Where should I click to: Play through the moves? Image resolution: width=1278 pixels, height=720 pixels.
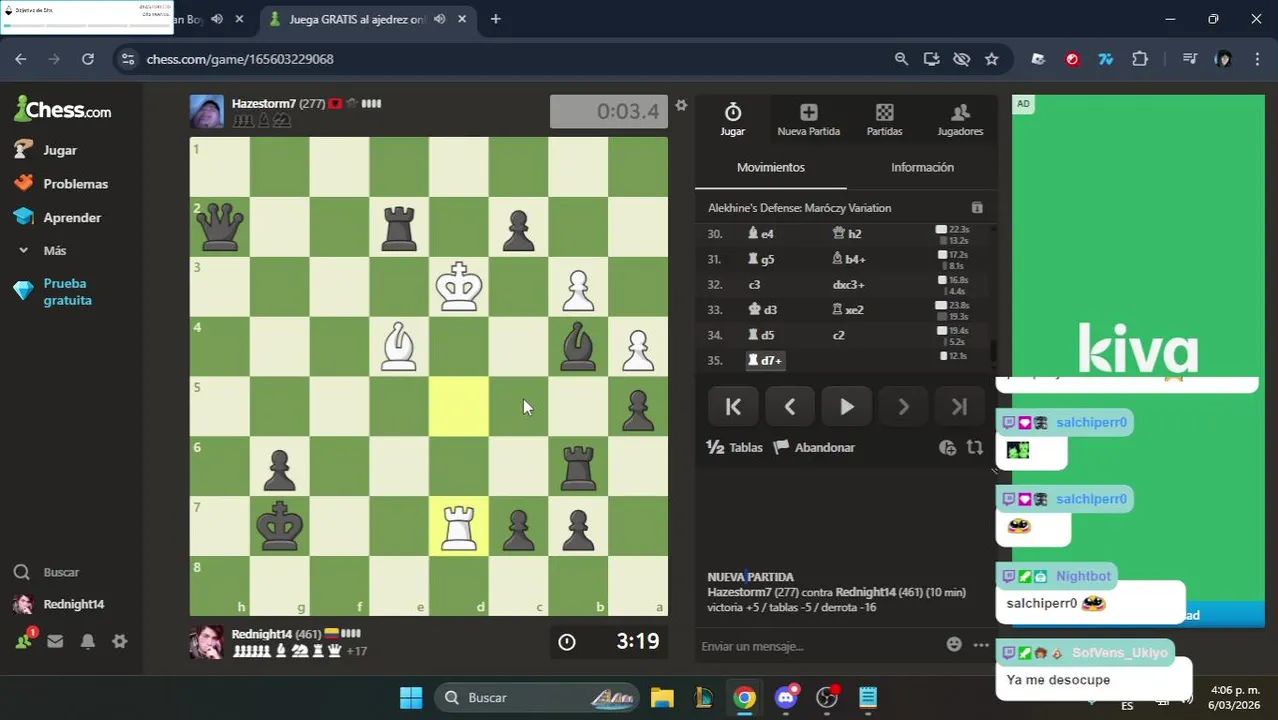pyautogui.click(x=846, y=407)
